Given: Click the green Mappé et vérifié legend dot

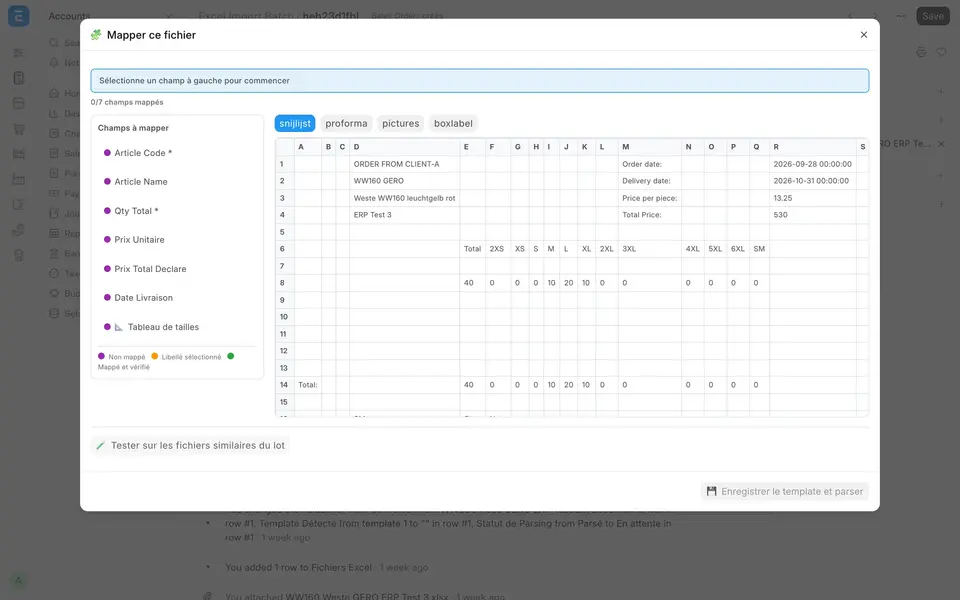Looking at the screenshot, I should [x=231, y=356].
